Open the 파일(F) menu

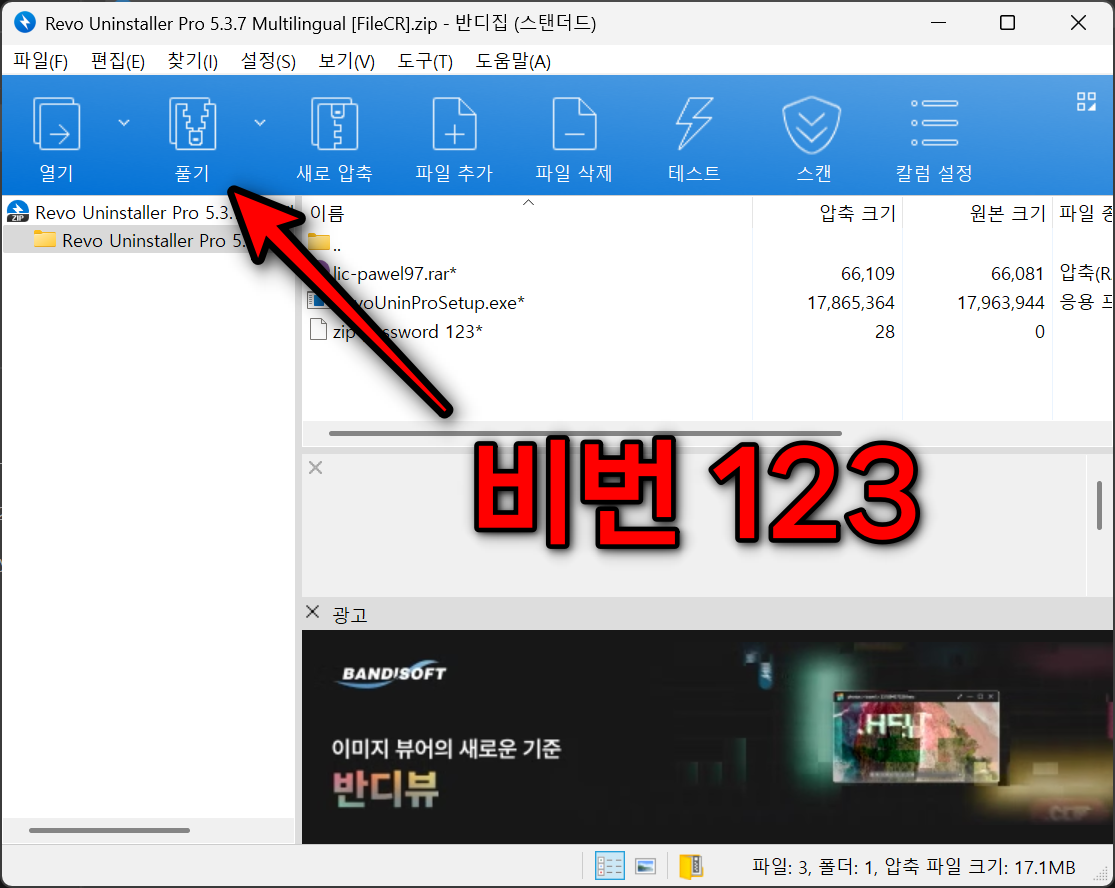point(41,61)
